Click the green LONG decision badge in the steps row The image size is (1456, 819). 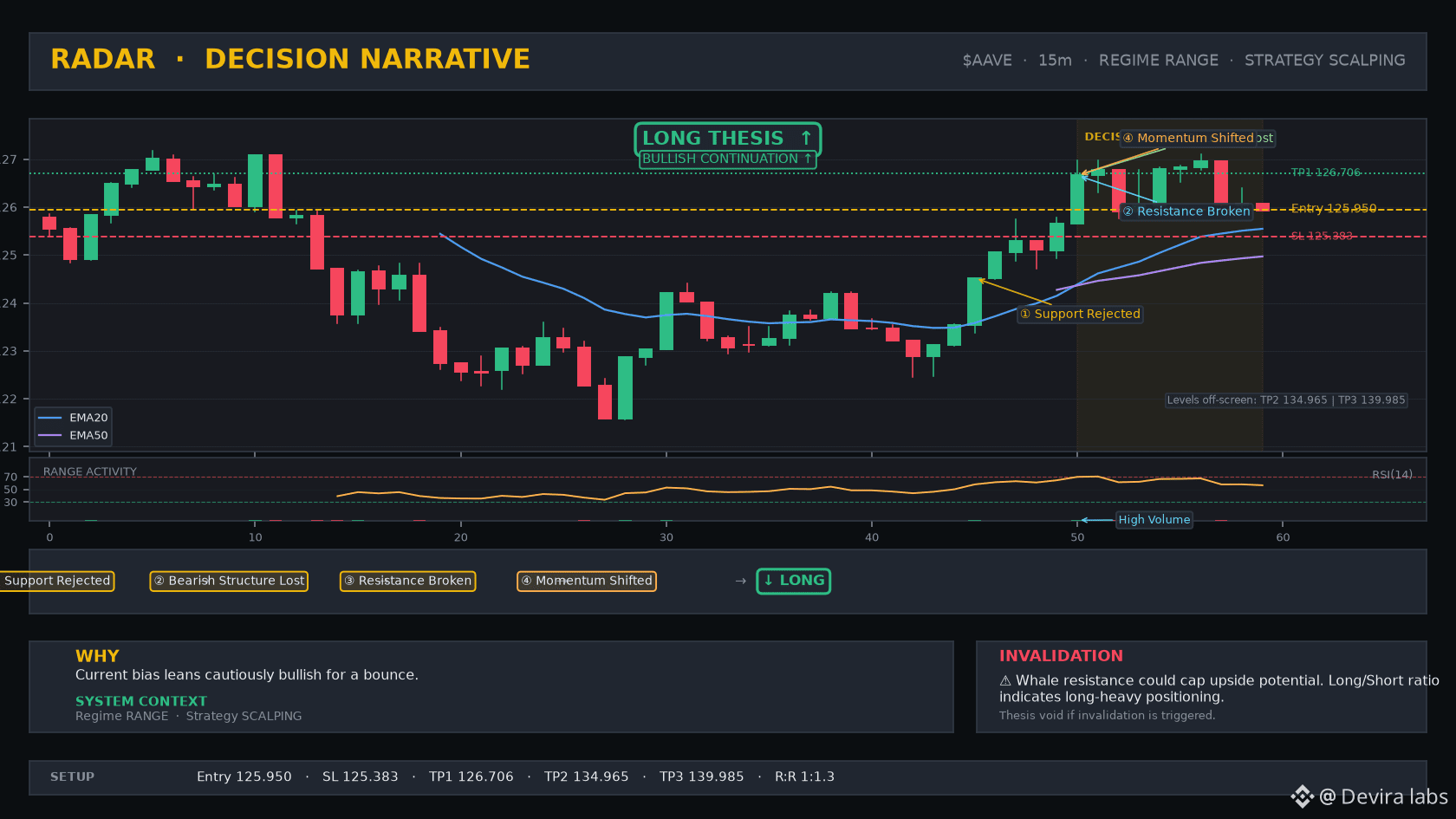794,581
